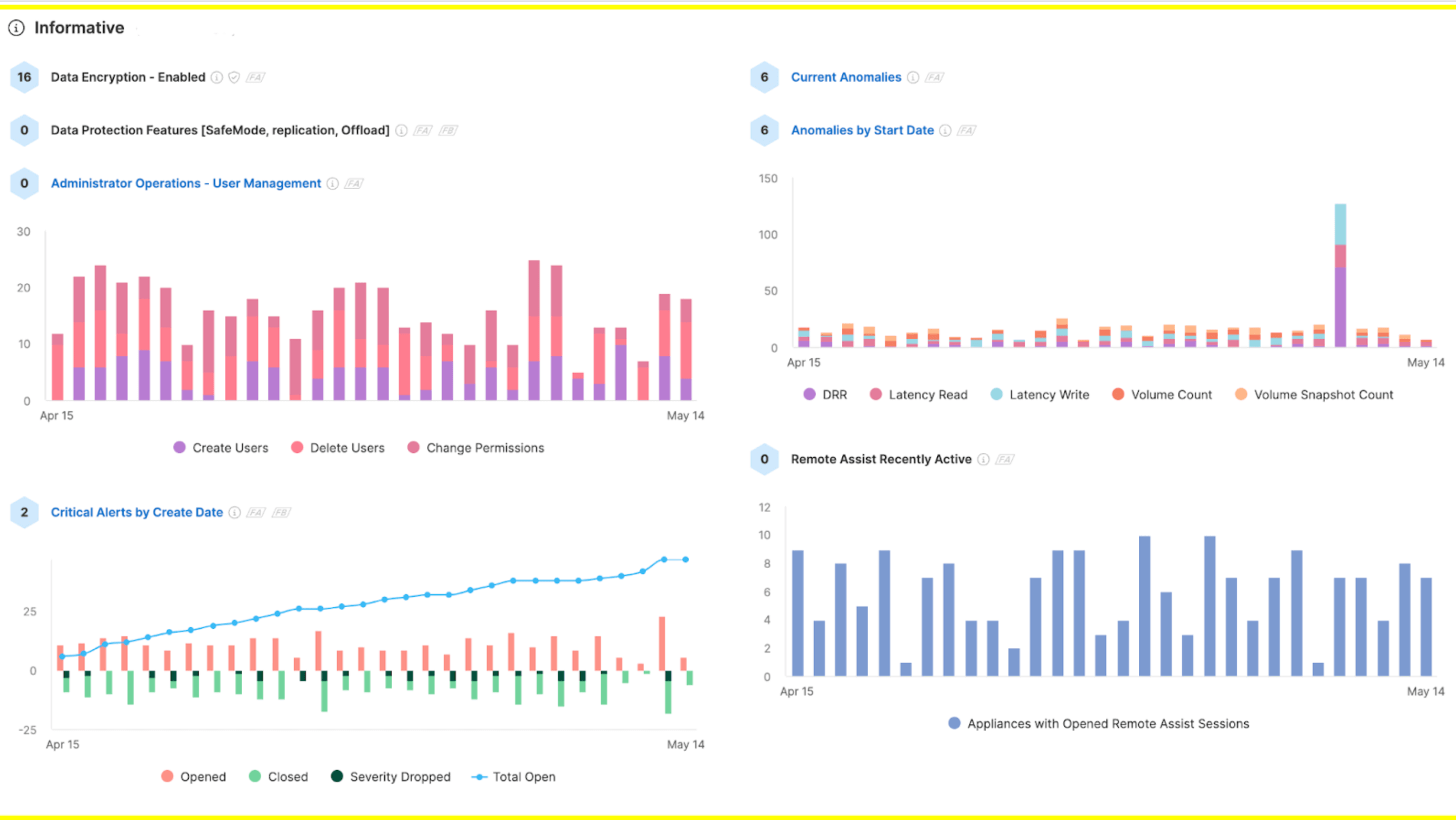Image resolution: width=1456 pixels, height=820 pixels.
Task: Toggle the Create Users legend series
Action: click(221, 448)
